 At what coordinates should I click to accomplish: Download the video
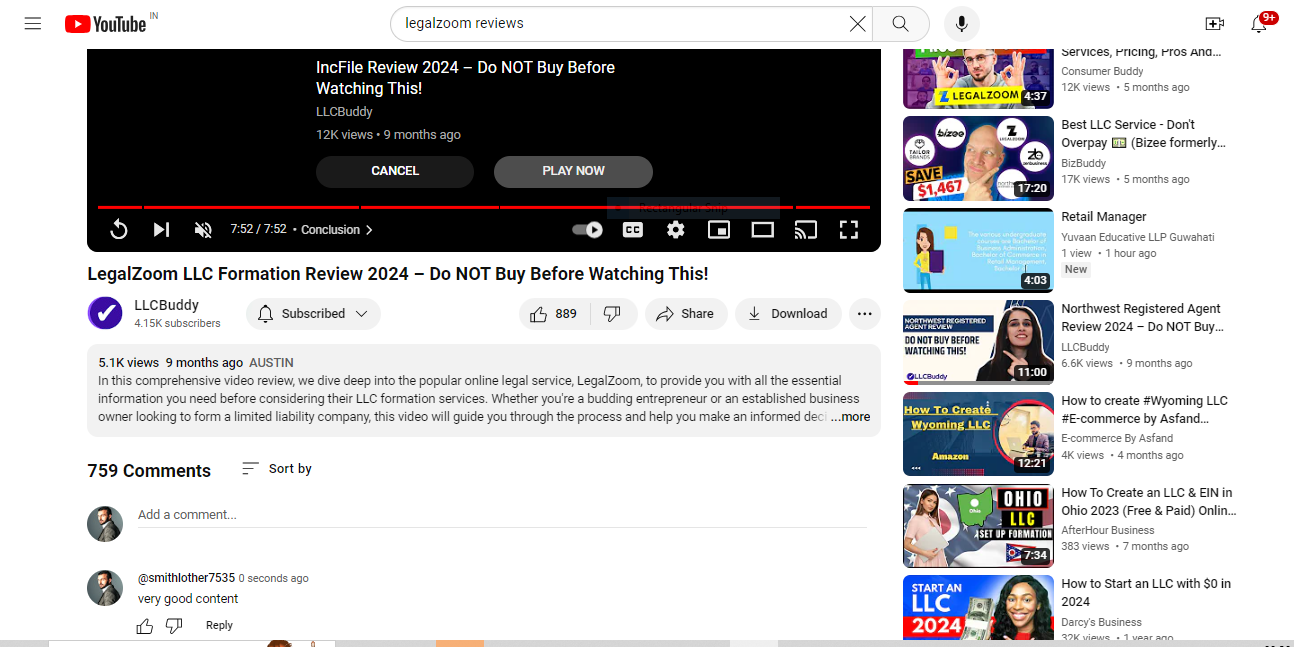coord(788,314)
